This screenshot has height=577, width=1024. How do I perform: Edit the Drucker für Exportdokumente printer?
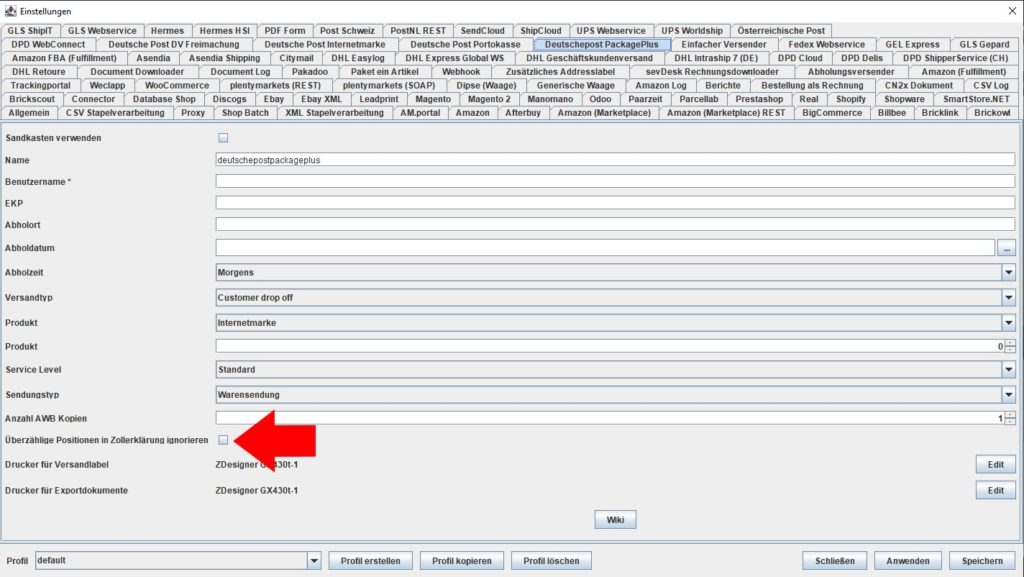tap(995, 490)
